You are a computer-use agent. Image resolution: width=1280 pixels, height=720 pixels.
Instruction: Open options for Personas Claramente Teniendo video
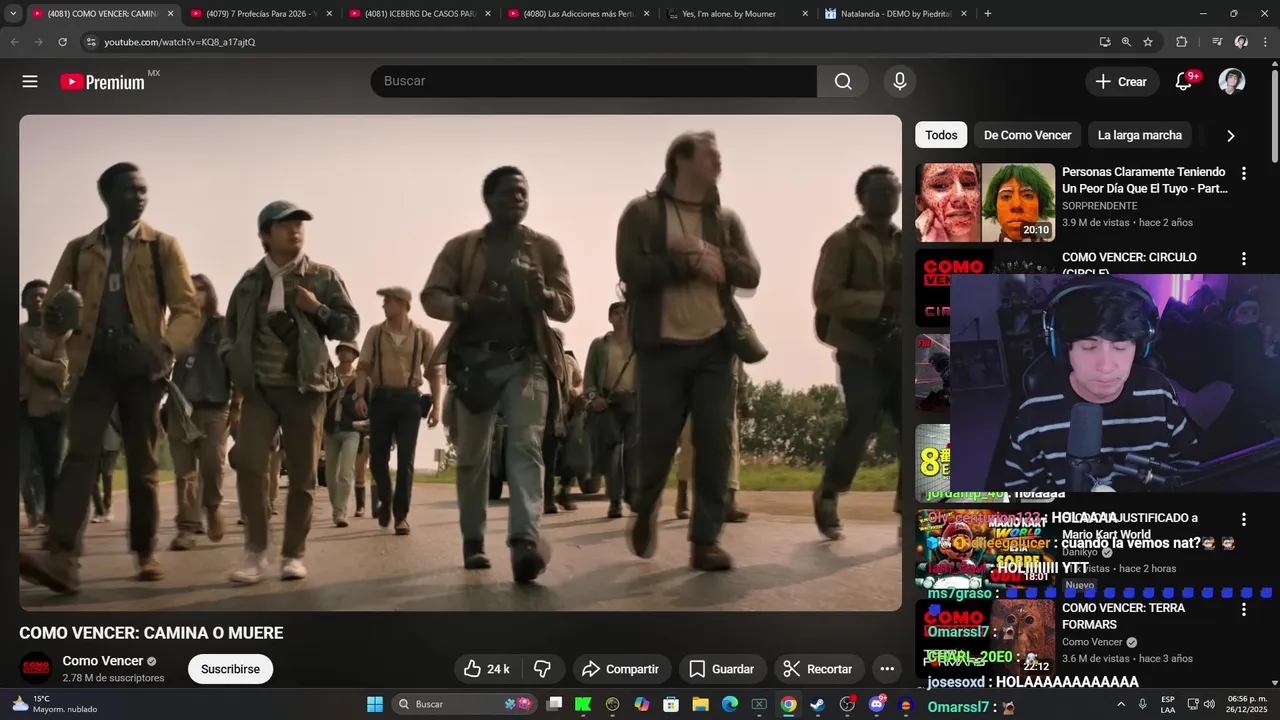[x=1244, y=173]
